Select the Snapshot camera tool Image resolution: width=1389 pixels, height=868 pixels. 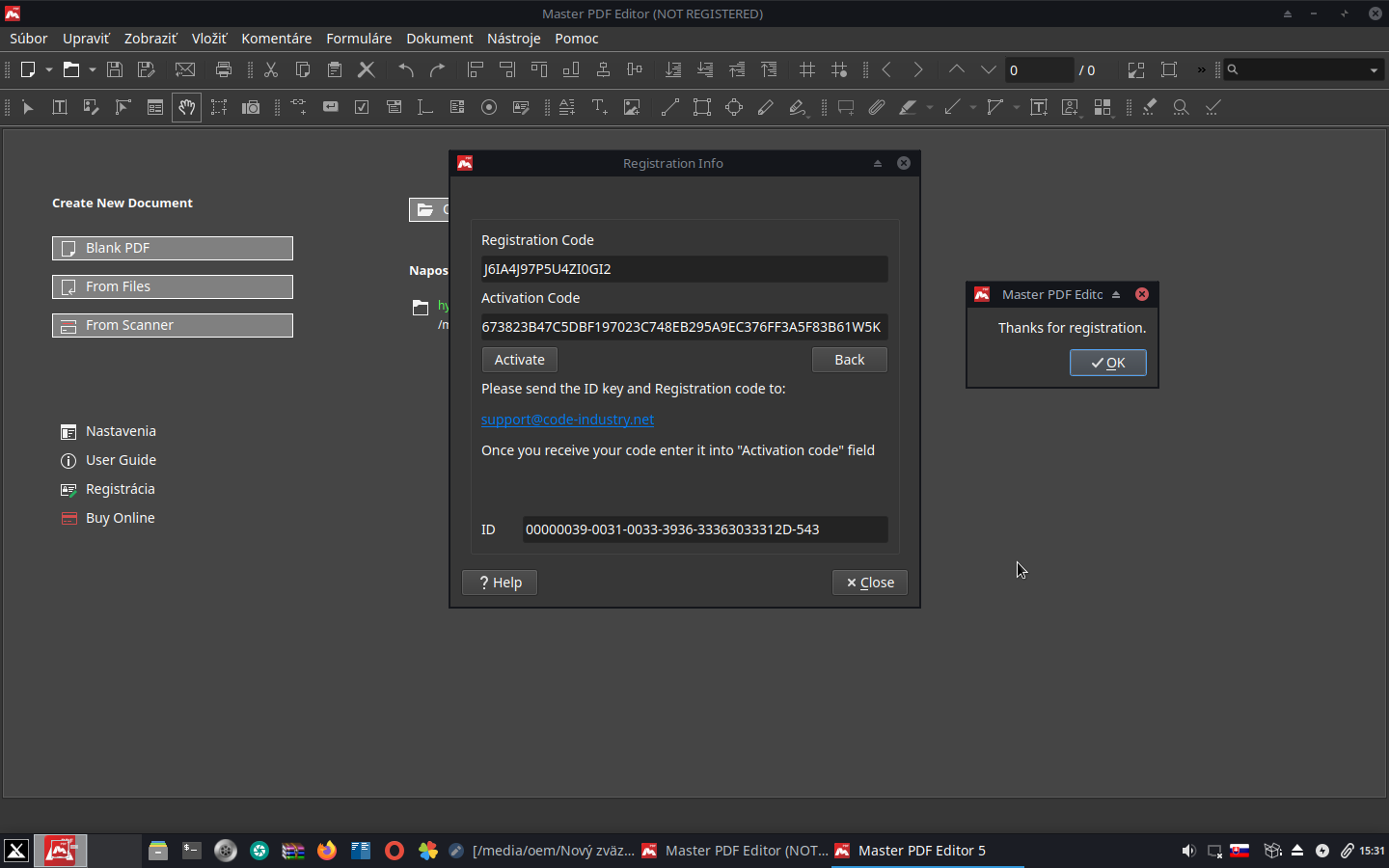coord(251,107)
